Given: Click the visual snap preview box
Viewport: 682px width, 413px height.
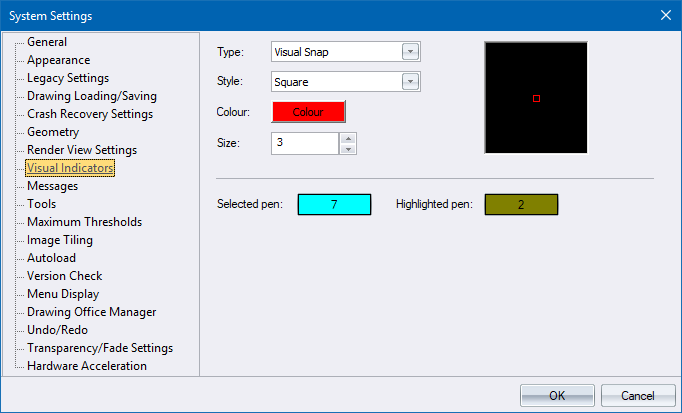Looking at the screenshot, I should pos(536,98).
